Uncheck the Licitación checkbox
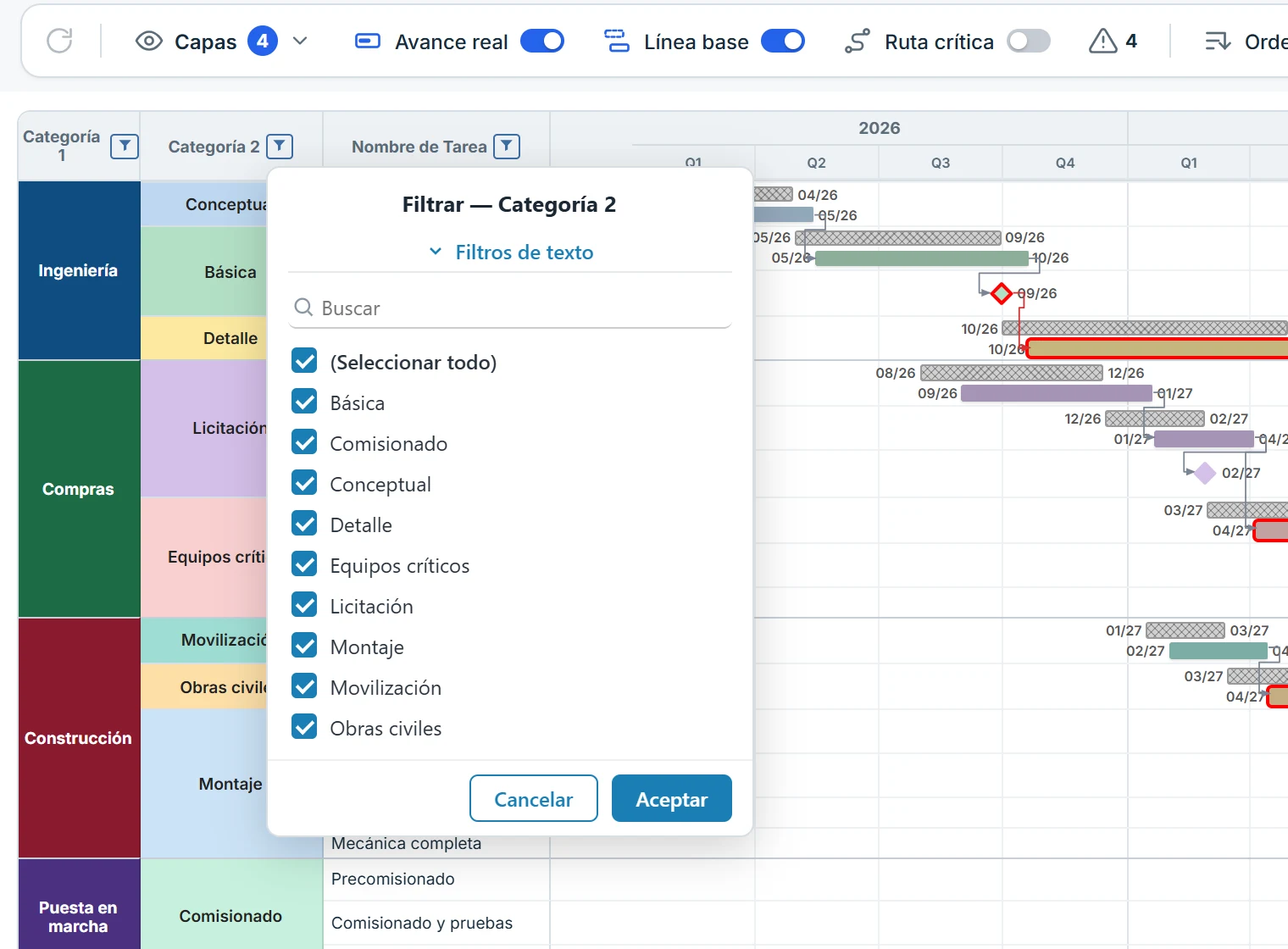1288x949 pixels. pyautogui.click(x=304, y=605)
